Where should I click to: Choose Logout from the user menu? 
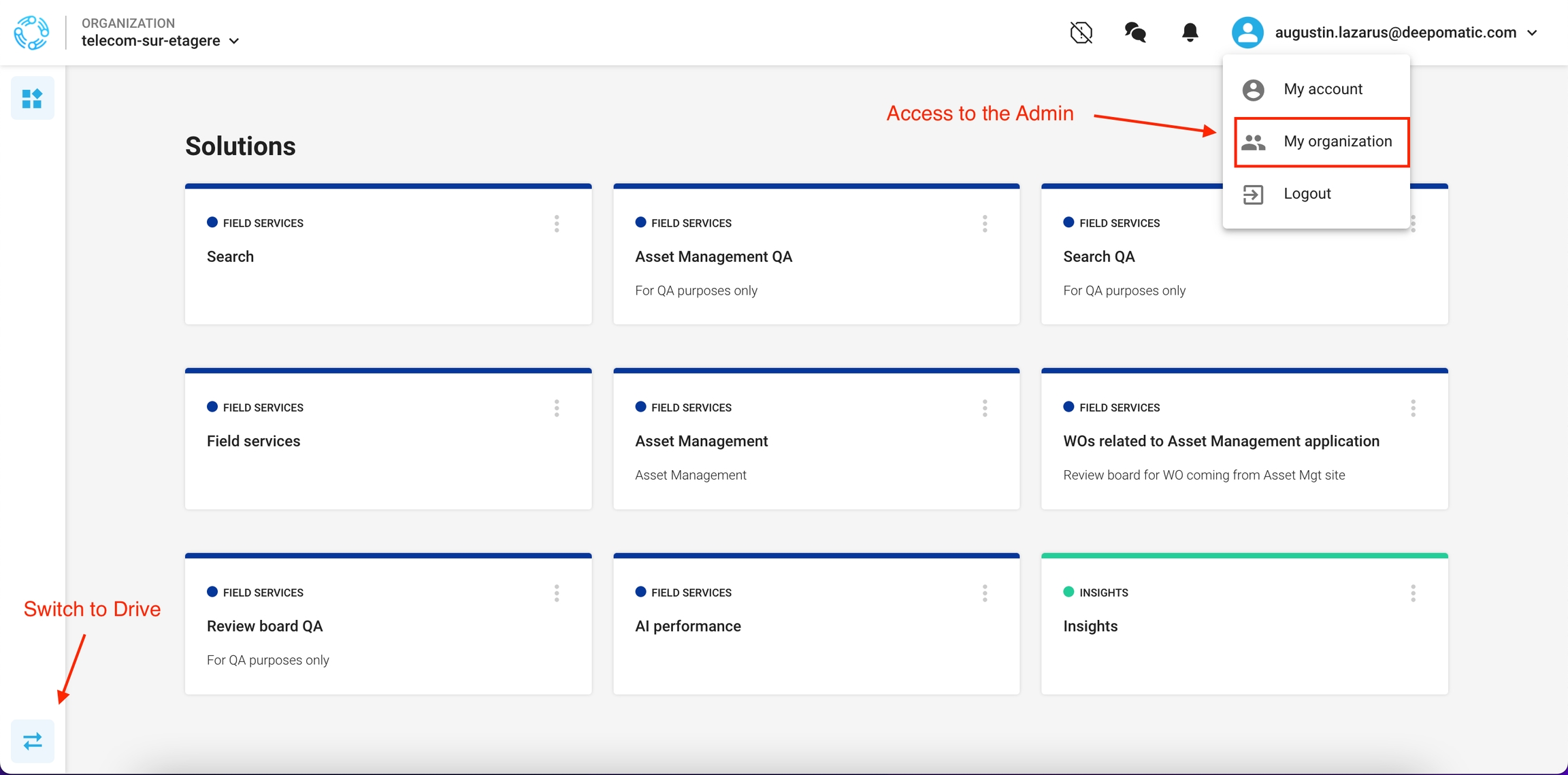[1307, 194]
